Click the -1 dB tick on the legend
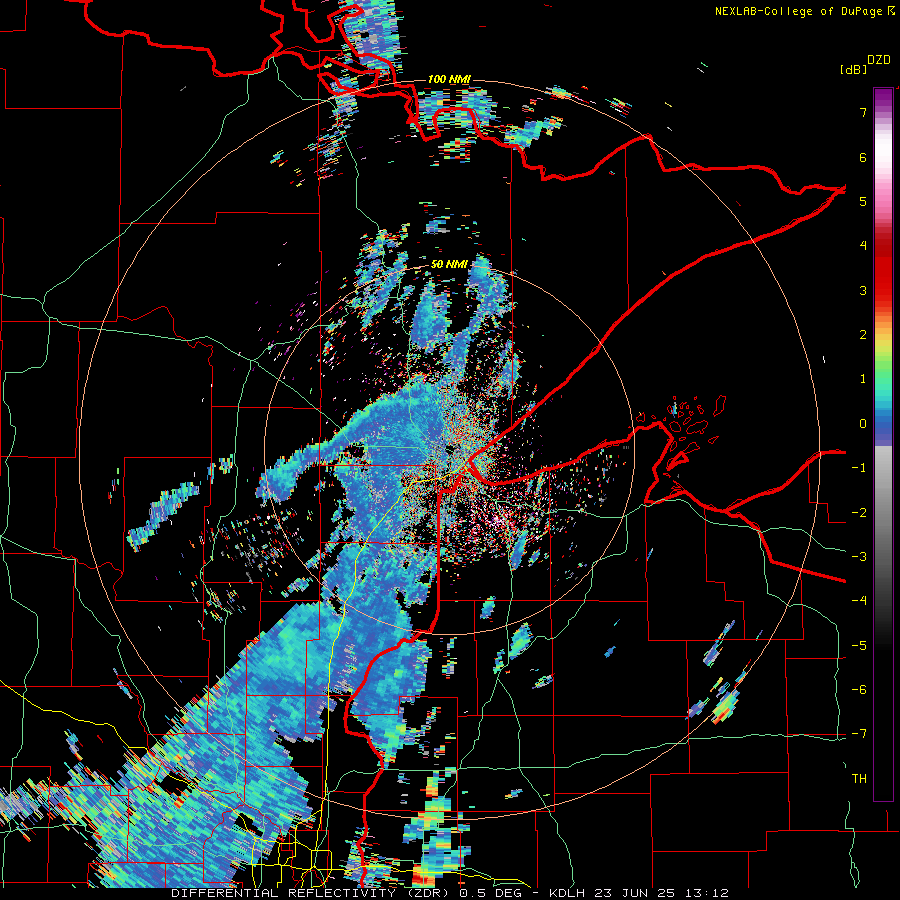The image size is (900, 900). pos(859,468)
